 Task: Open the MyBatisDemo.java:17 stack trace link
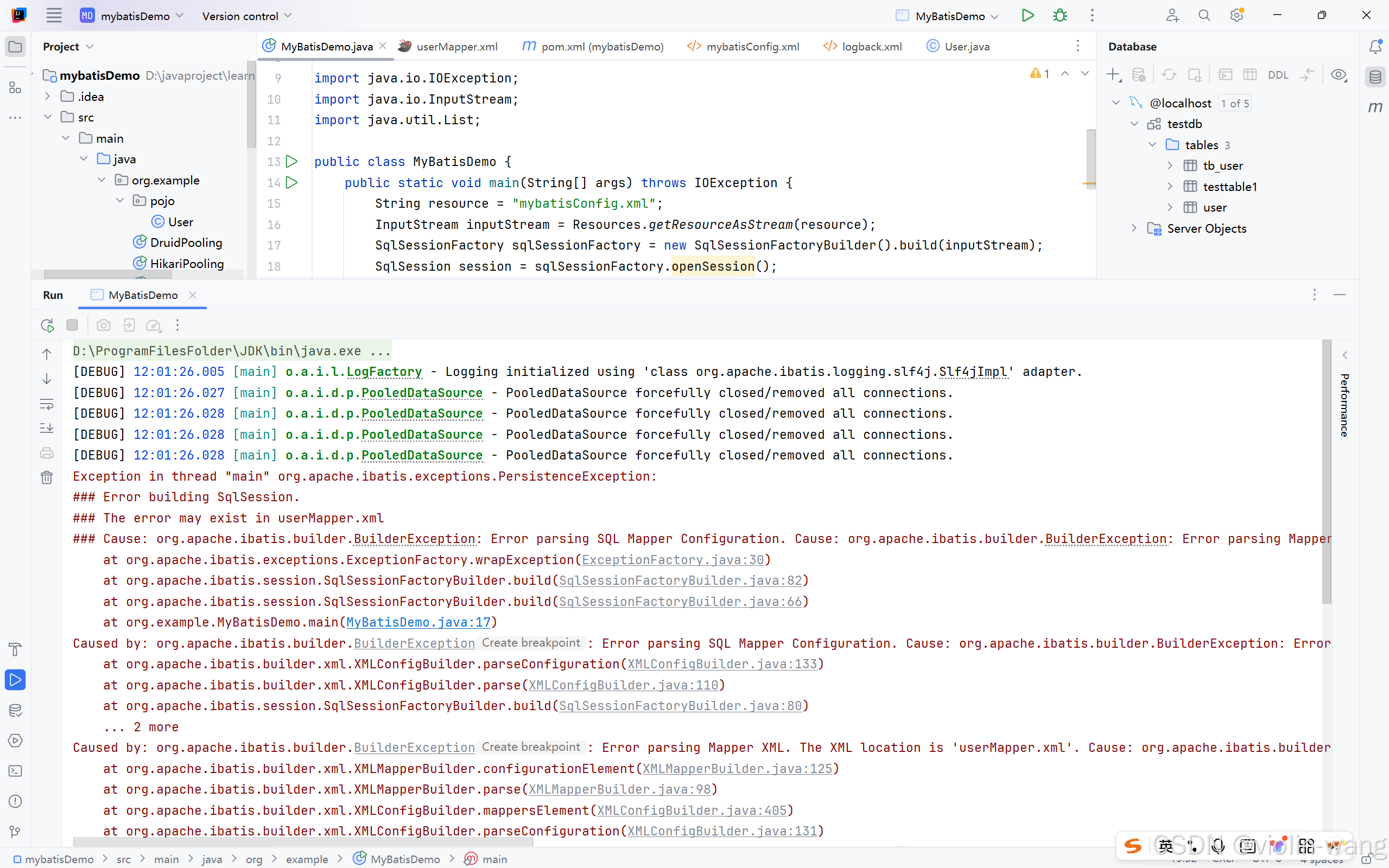click(418, 622)
